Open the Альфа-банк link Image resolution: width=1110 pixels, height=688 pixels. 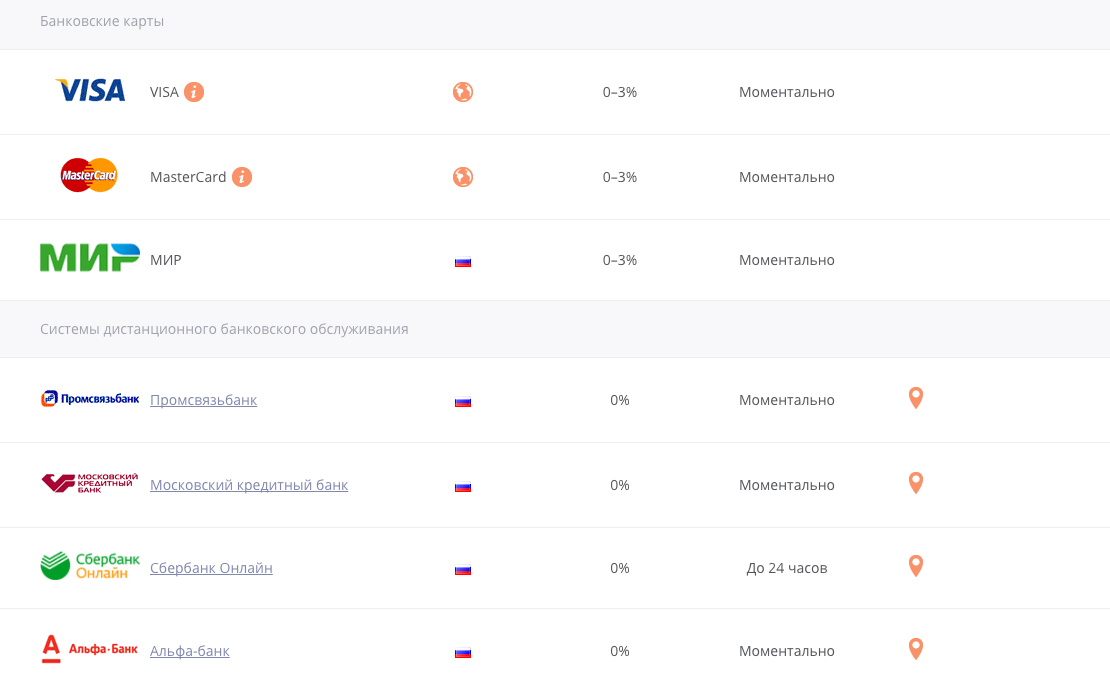(190, 651)
